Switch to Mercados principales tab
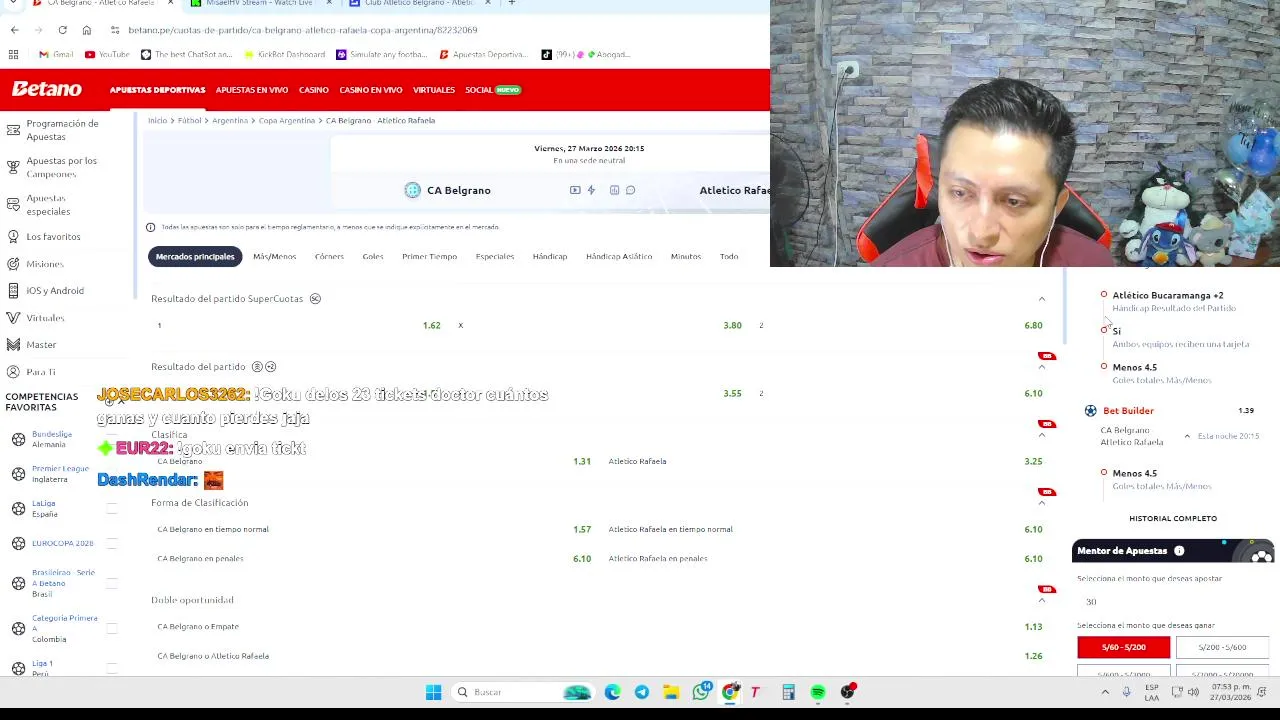 click(195, 257)
